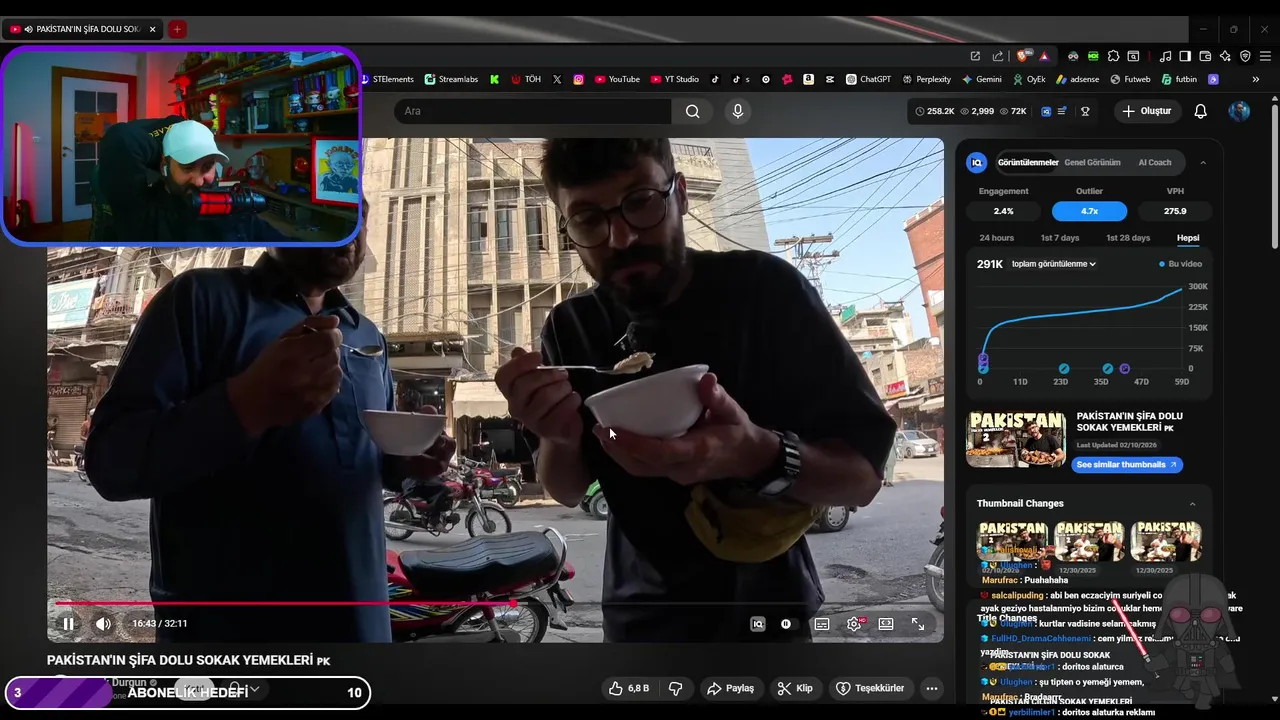Switch the video to full screen
This screenshot has height=720, width=1280.
pyautogui.click(x=918, y=624)
